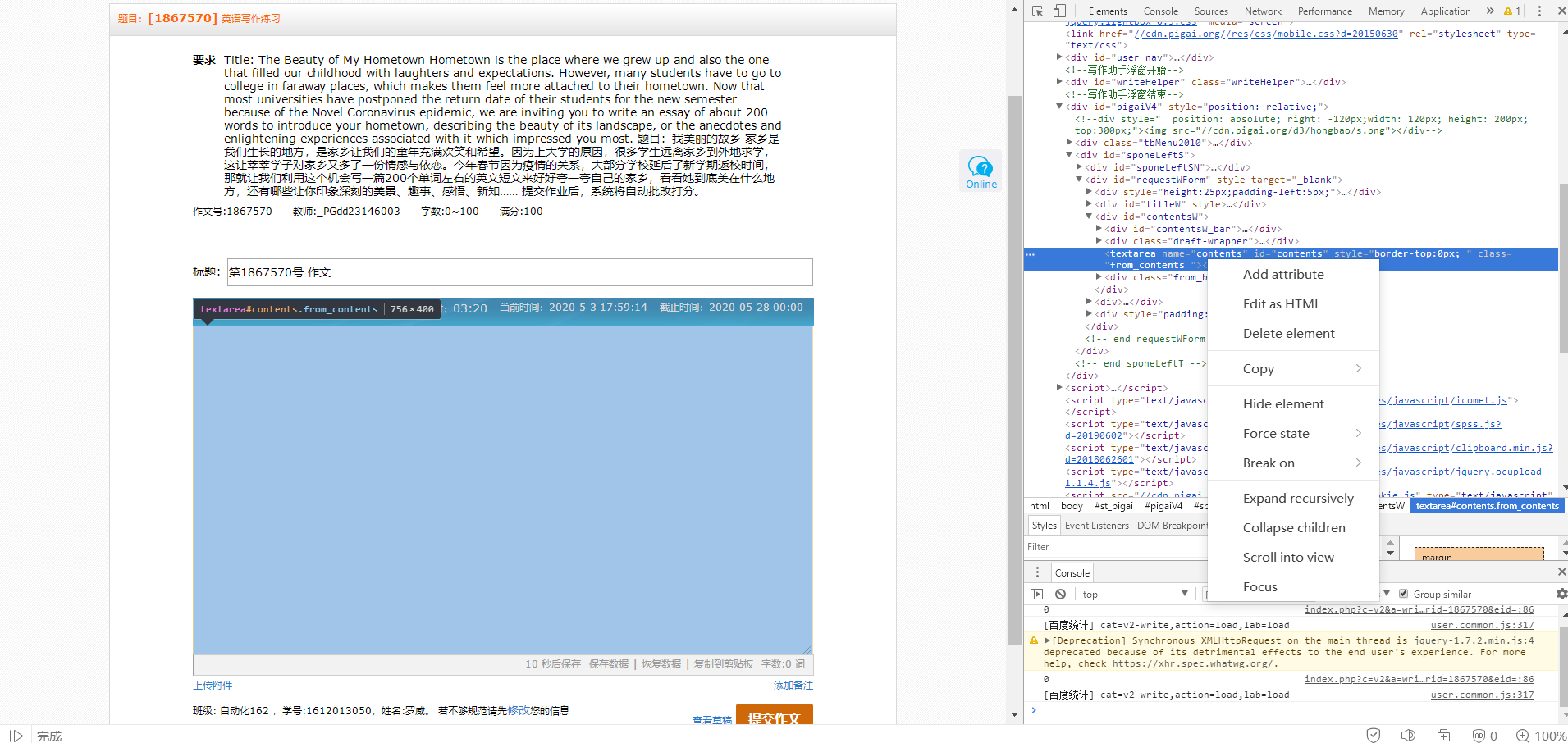Expand the draft-wrapper div node
1568x743 pixels.
coord(1099,241)
